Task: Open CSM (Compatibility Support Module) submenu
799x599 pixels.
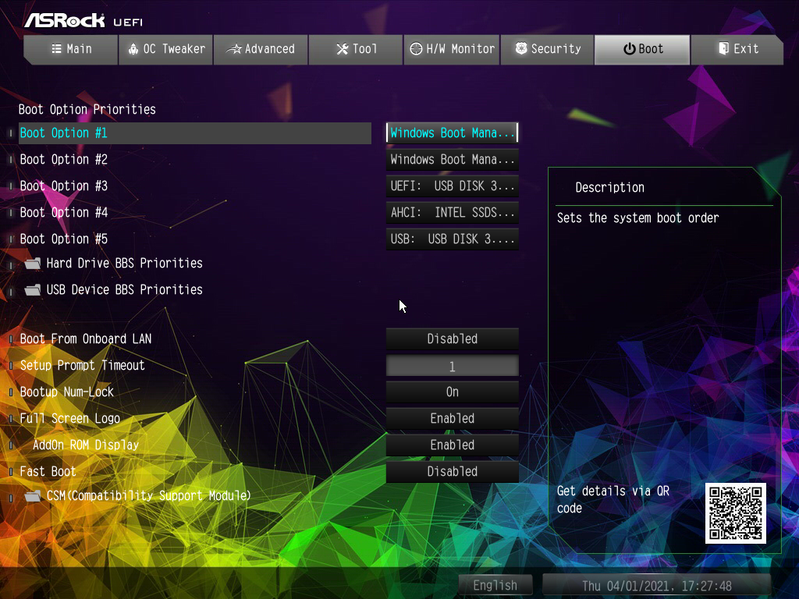Action: click(148, 496)
